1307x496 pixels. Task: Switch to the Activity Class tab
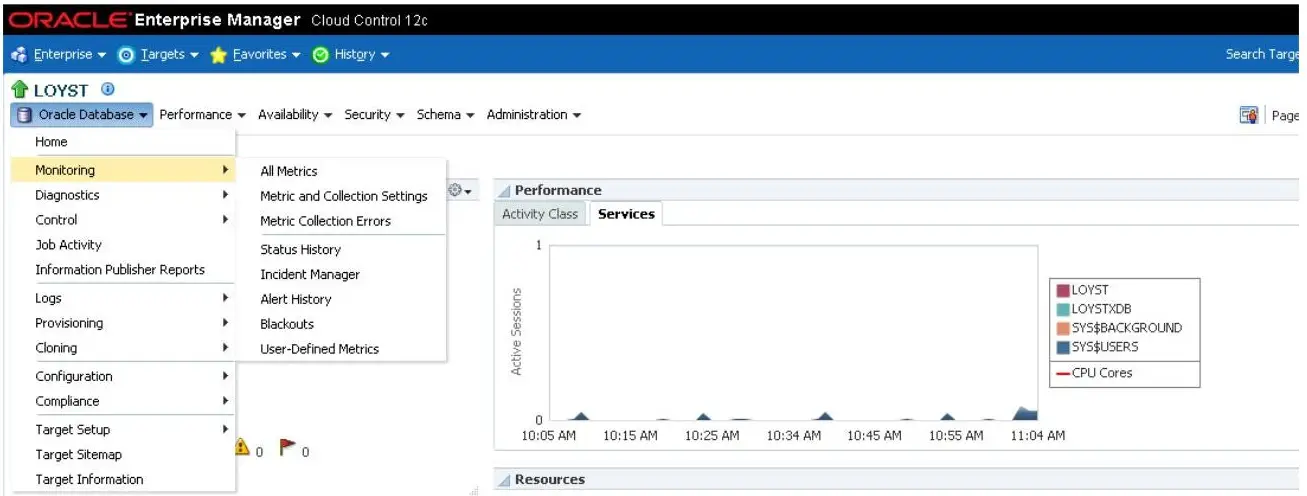pyautogui.click(x=540, y=214)
